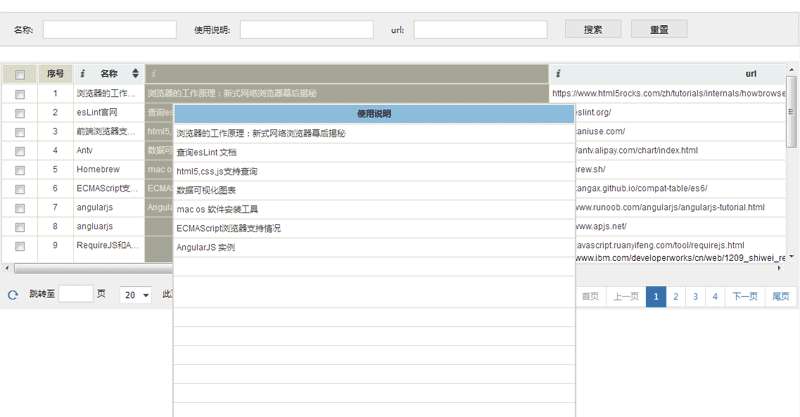The image size is (800, 417).
Task: Click the horizontal scrollbar left arrow
Action: (6, 269)
